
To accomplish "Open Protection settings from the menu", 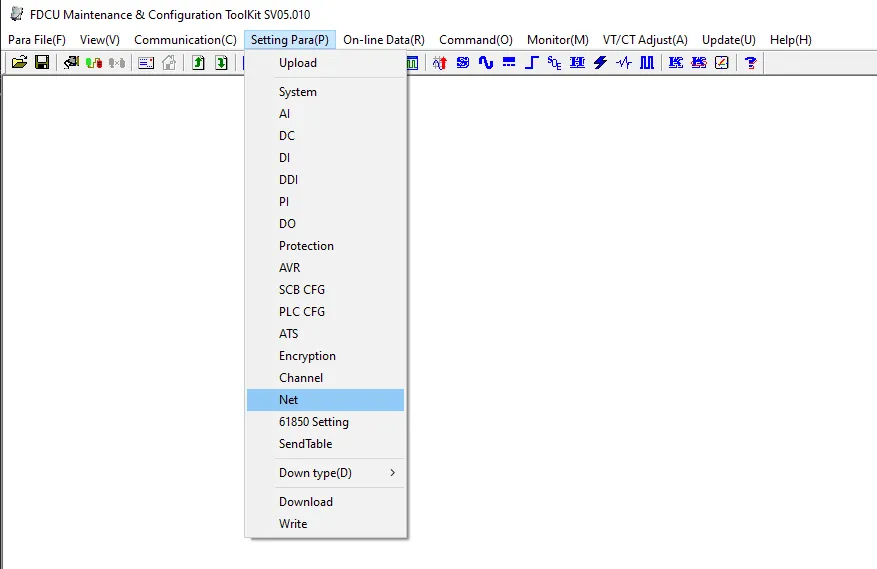I will tap(326, 246).
